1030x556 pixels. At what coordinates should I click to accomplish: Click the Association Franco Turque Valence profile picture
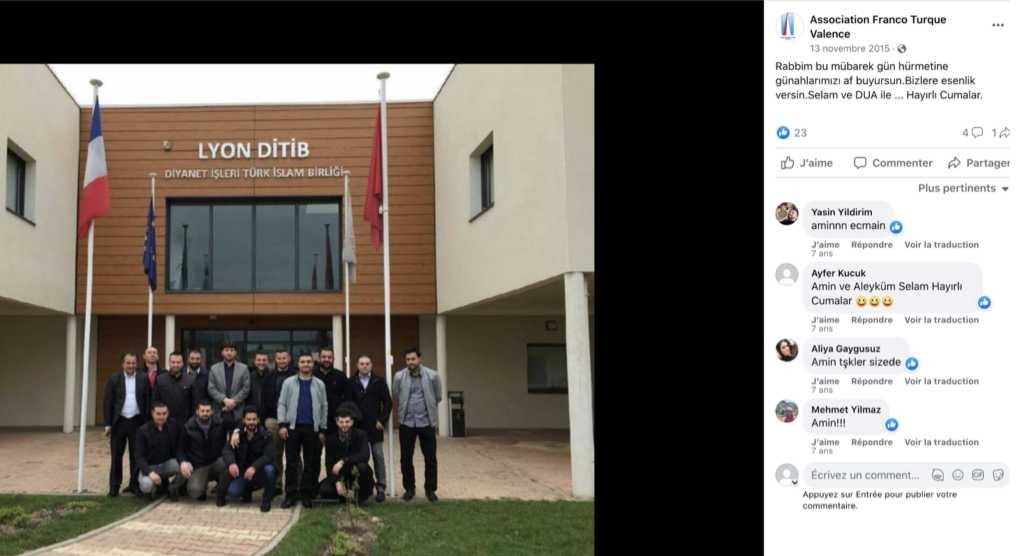tap(788, 26)
